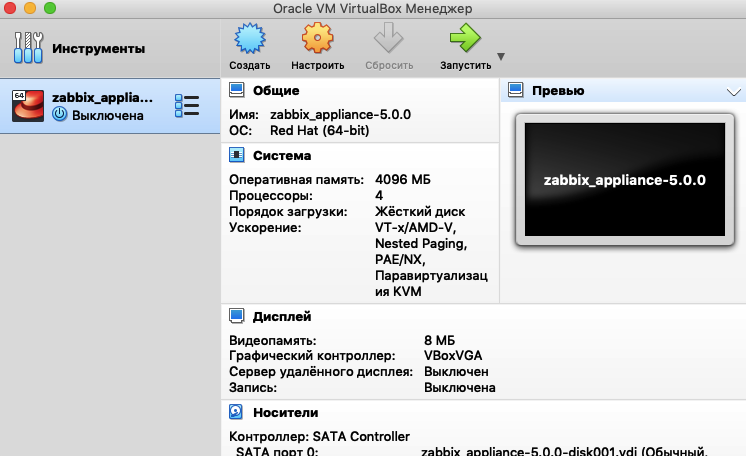Click the Система section chip icon
Screen dimensions: 746x456
pos(236,155)
